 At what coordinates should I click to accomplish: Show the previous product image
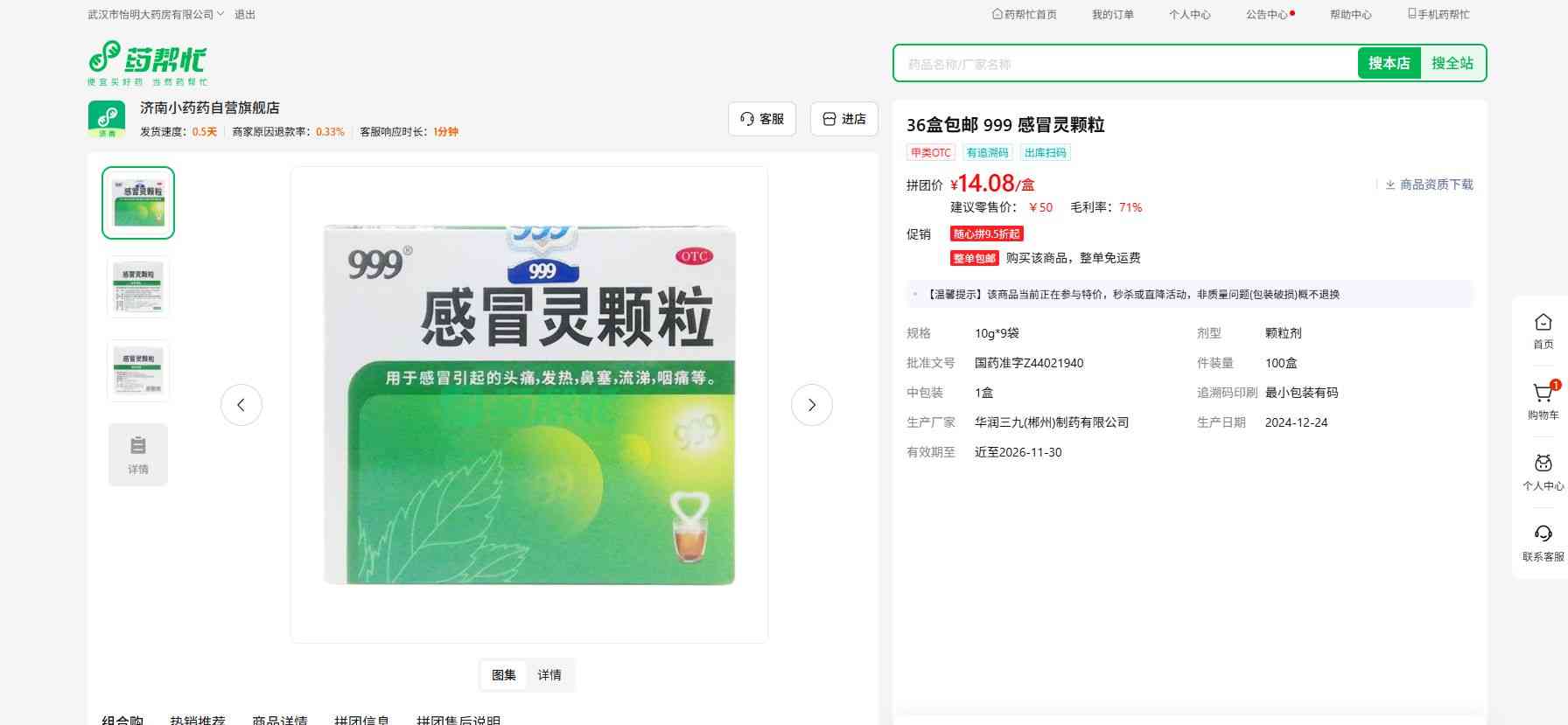[x=241, y=405]
